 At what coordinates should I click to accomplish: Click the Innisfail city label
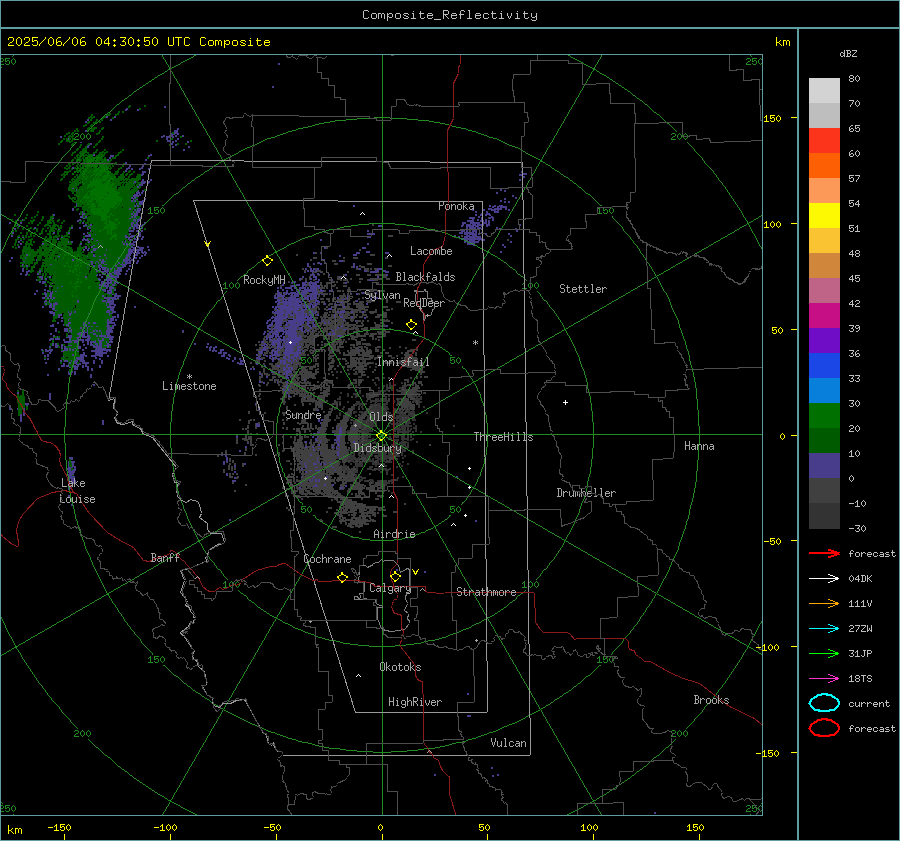403,362
